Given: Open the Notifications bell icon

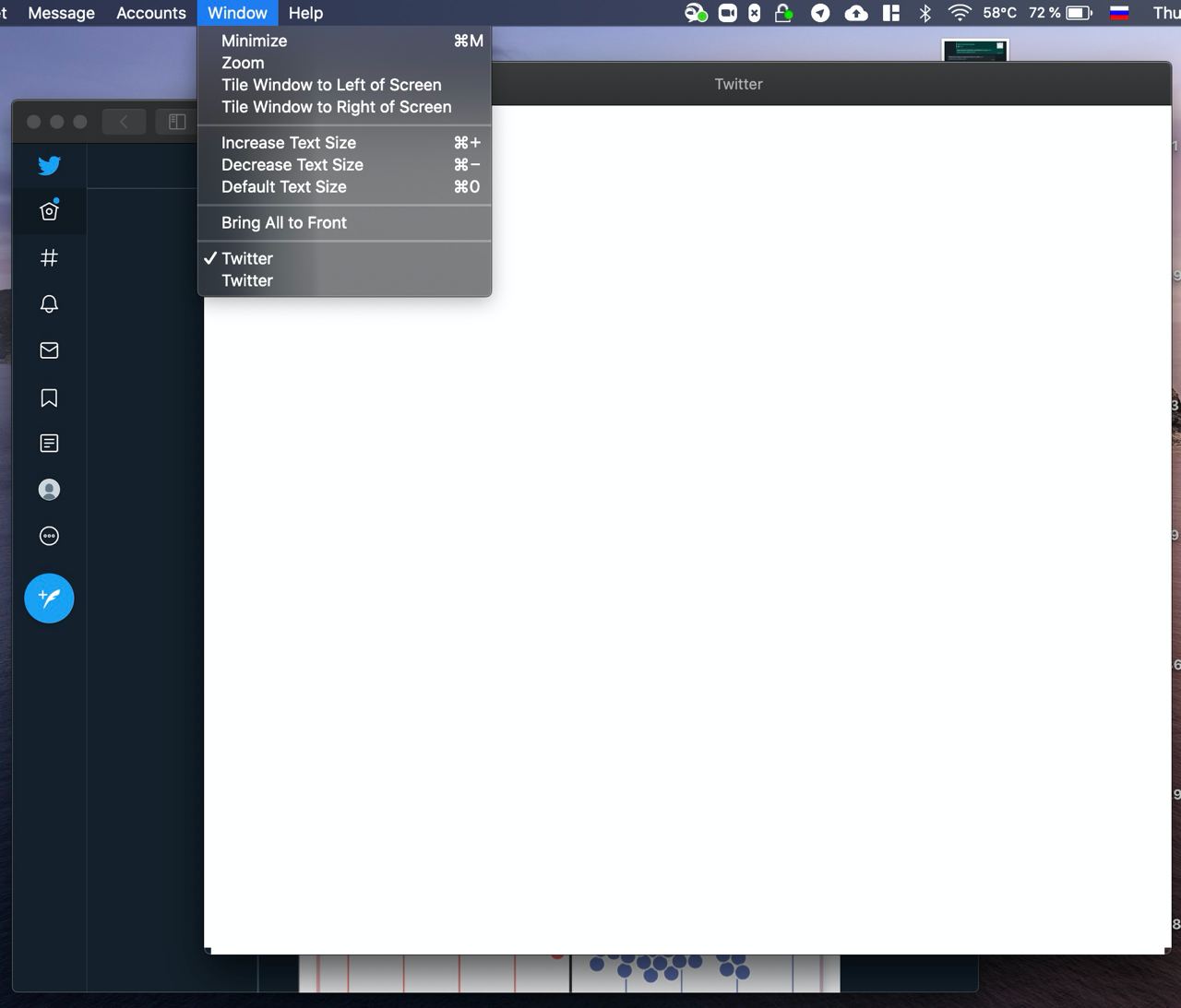Looking at the screenshot, I should click(49, 304).
